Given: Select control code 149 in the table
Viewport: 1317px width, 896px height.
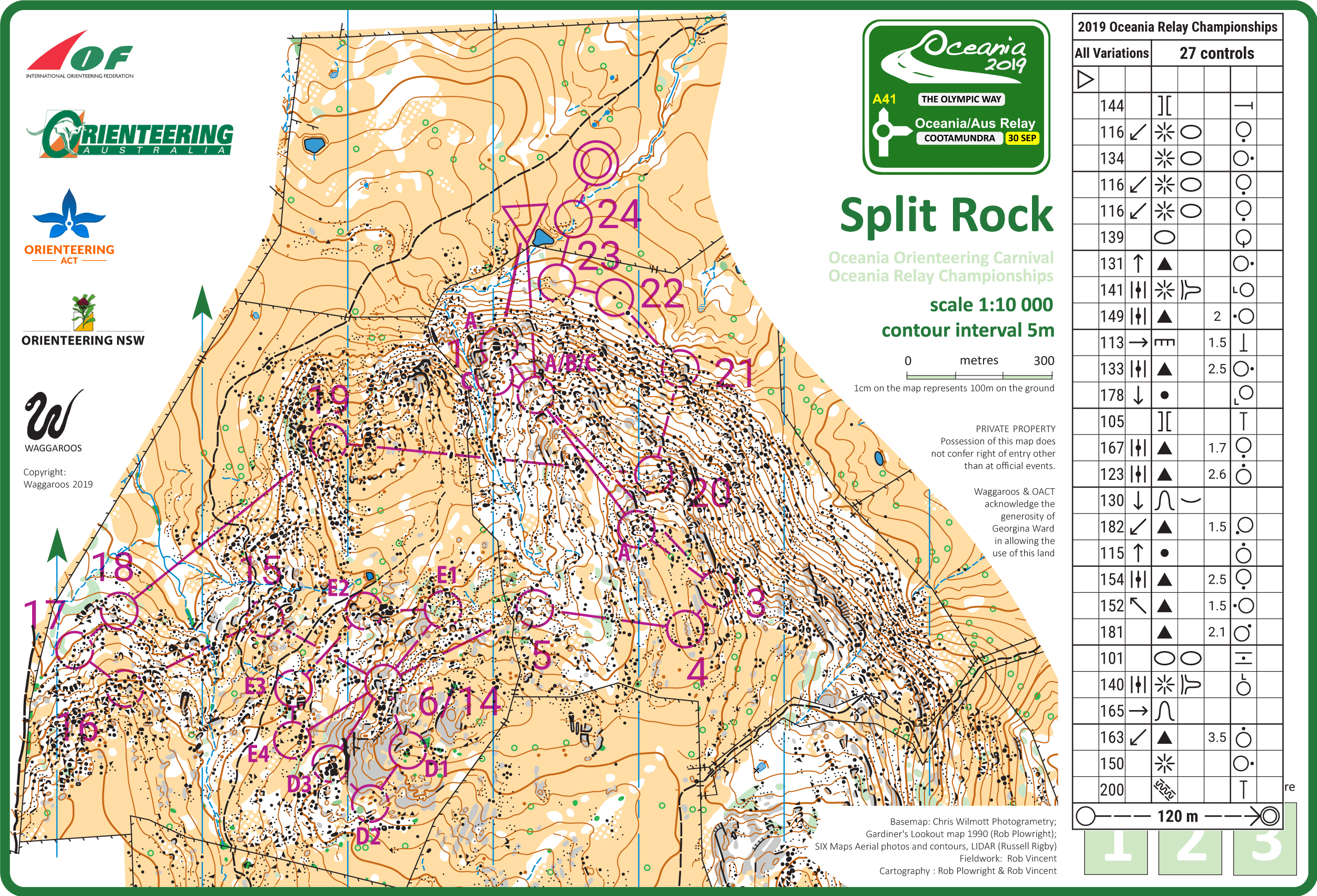Looking at the screenshot, I should point(1112,316).
